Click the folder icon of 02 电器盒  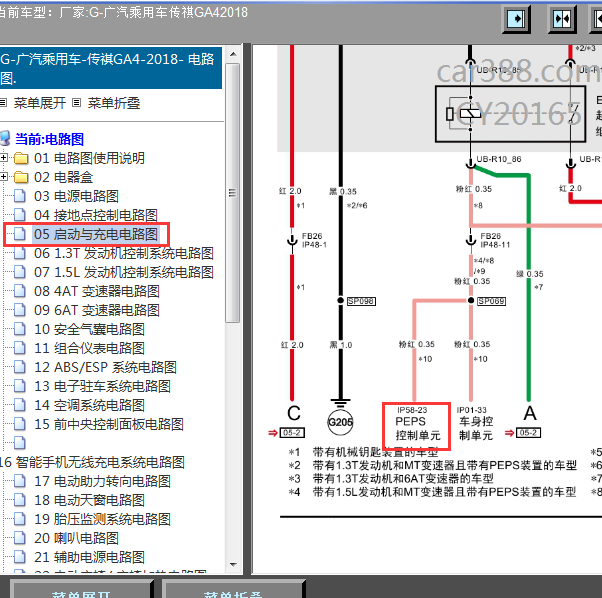pyautogui.click(x=21, y=177)
